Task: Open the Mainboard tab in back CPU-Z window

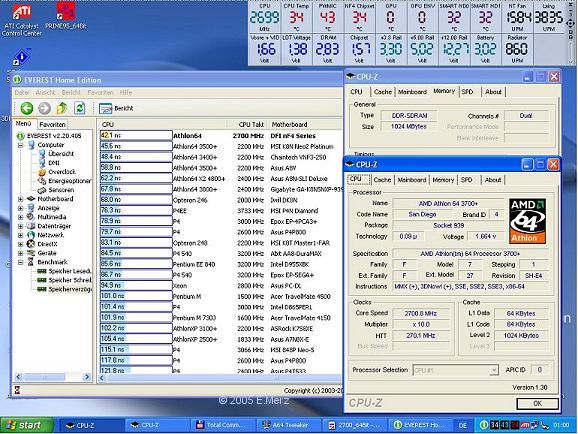Action: click(x=412, y=92)
